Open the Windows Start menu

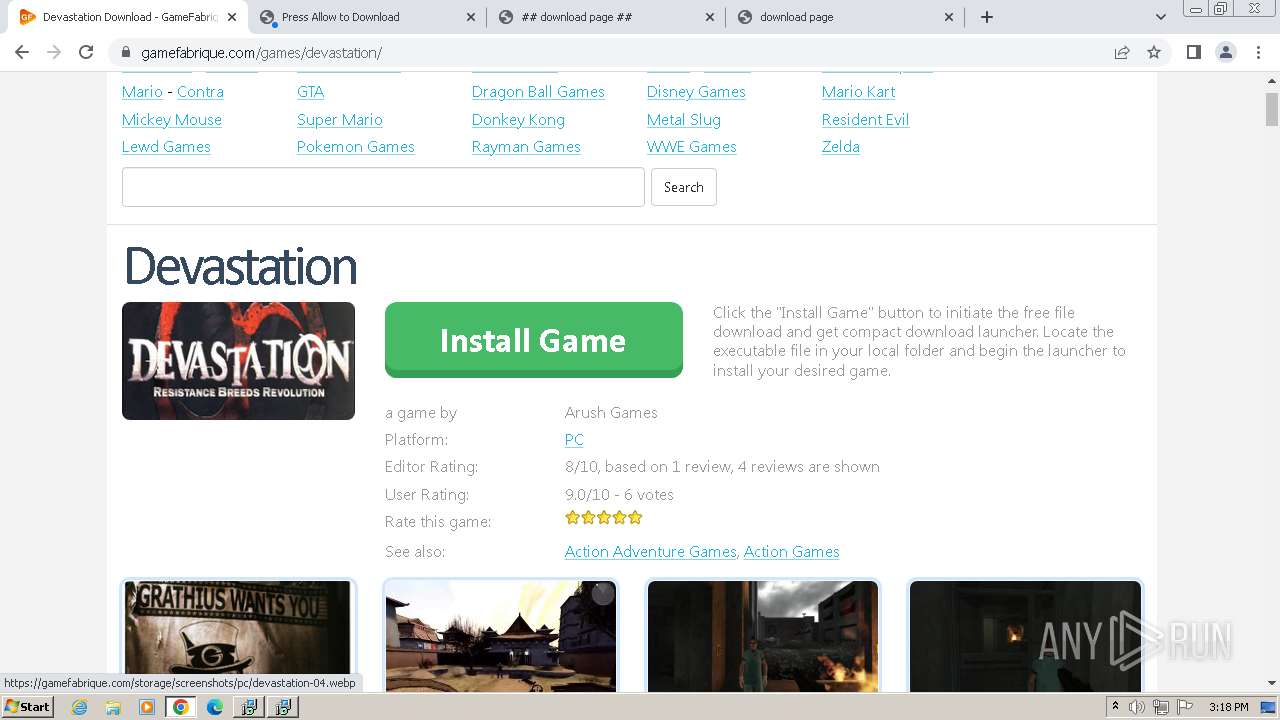28,707
